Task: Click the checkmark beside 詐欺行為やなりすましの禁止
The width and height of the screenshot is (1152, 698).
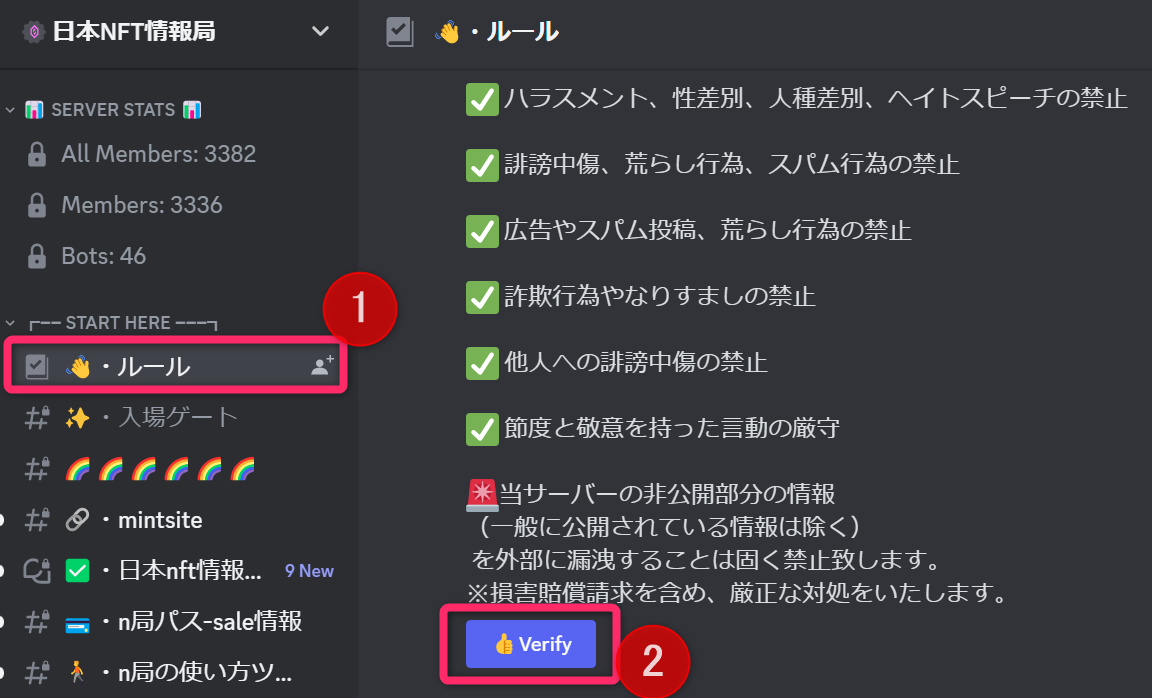Action: click(482, 298)
